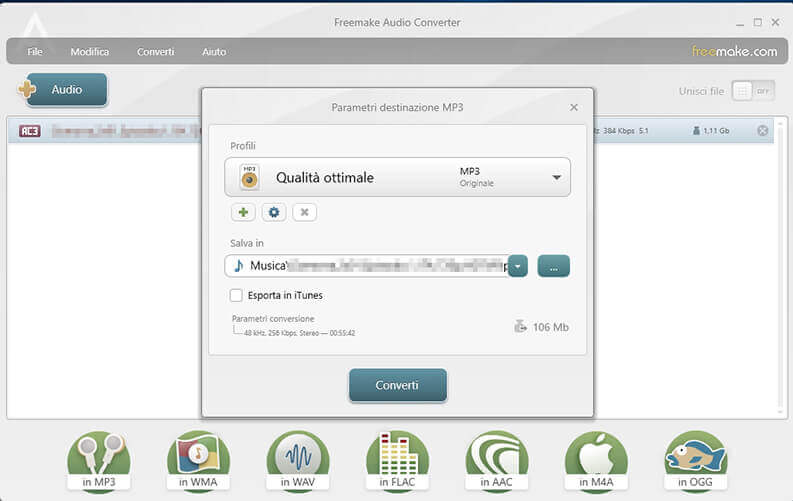
Task: Choose the in M4A format icon
Action: click(596, 461)
